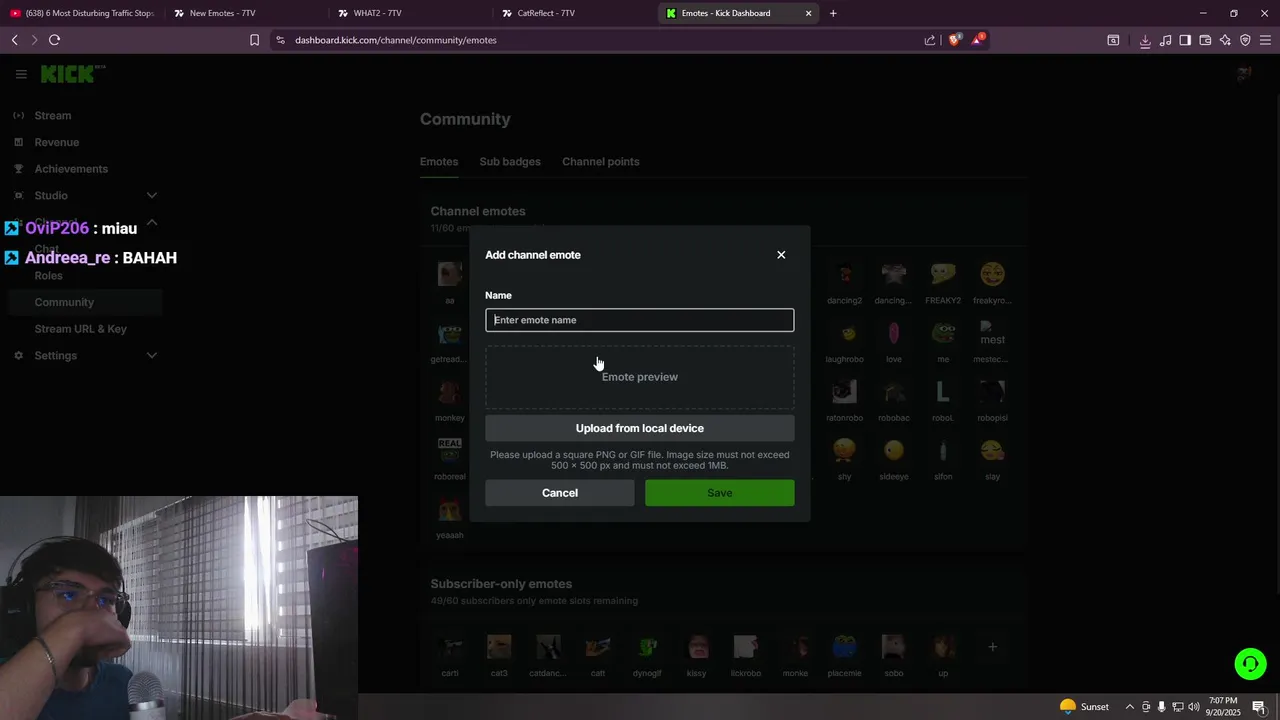1280x720 pixels.
Task: Toggle the browser sidebar panel icon
Action: 1185,40
